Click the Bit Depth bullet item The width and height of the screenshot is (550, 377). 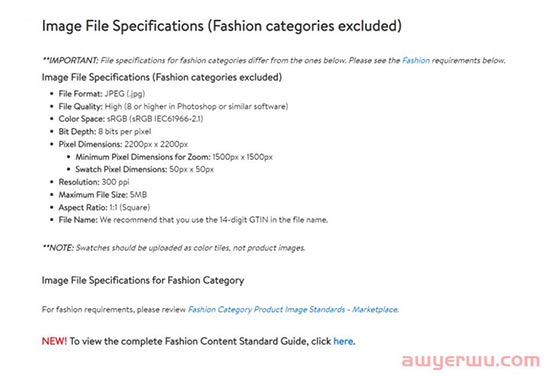coord(105,132)
